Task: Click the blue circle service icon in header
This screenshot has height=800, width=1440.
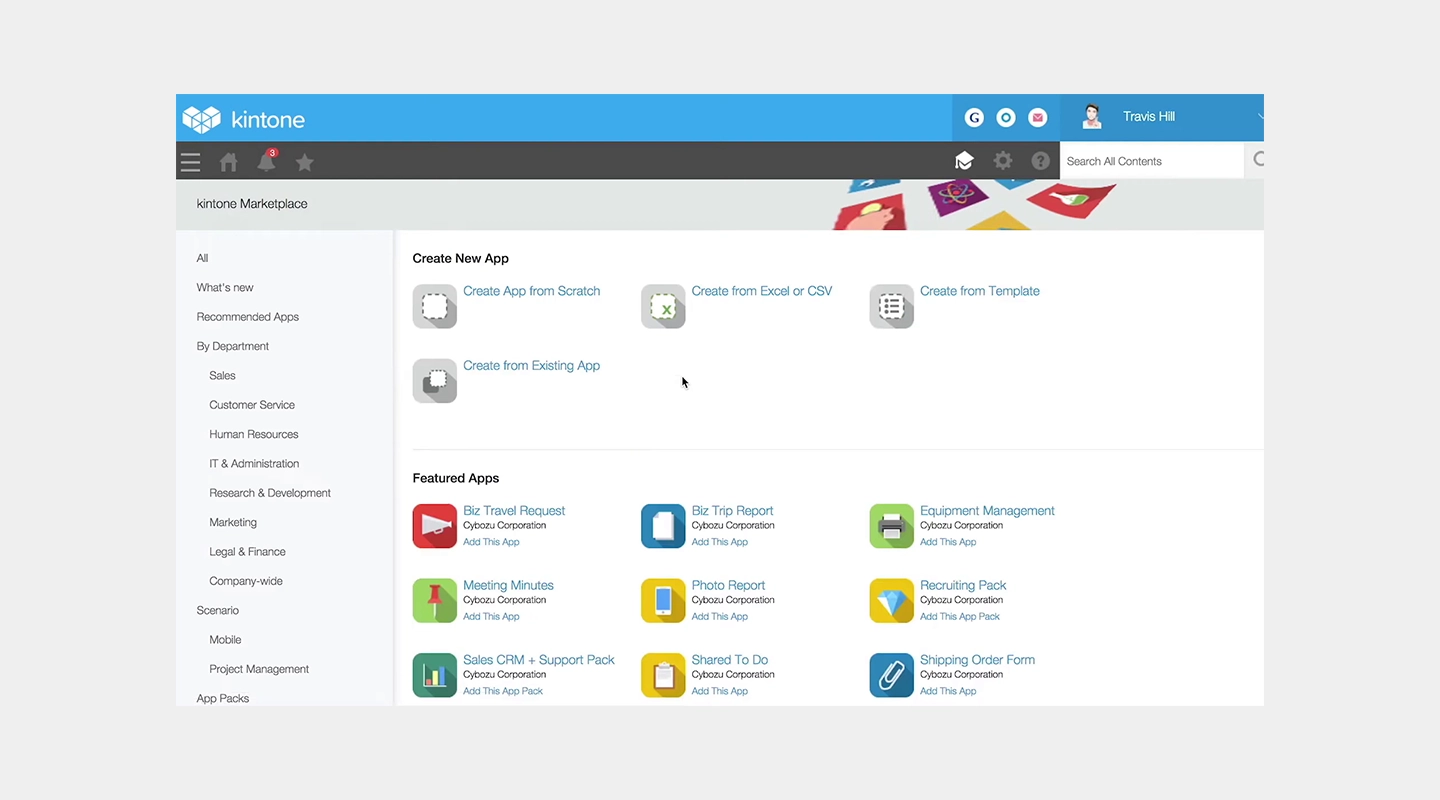Action: click(x=1007, y=118)
